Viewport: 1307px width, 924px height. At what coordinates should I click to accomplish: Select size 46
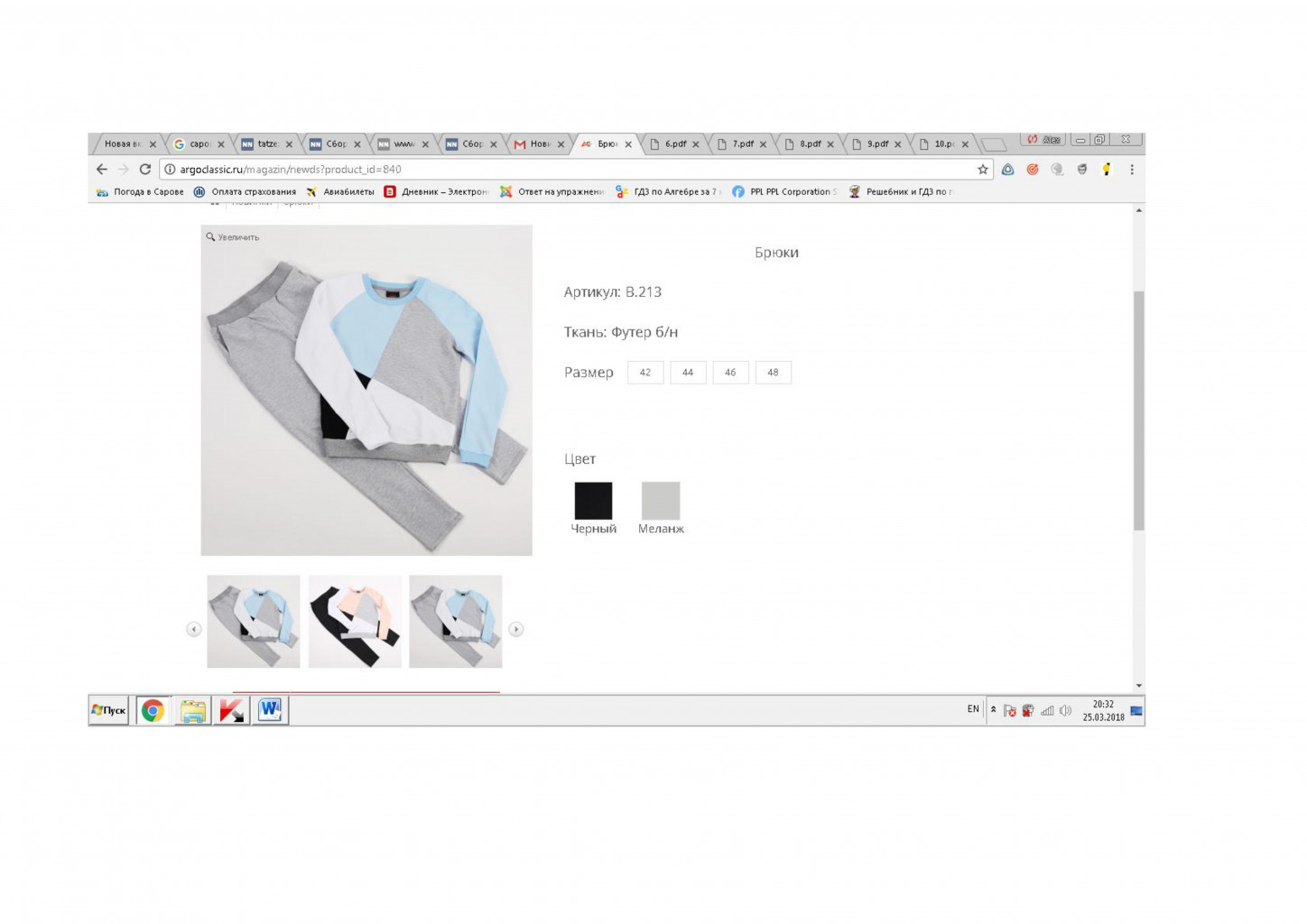pos(730,373)
